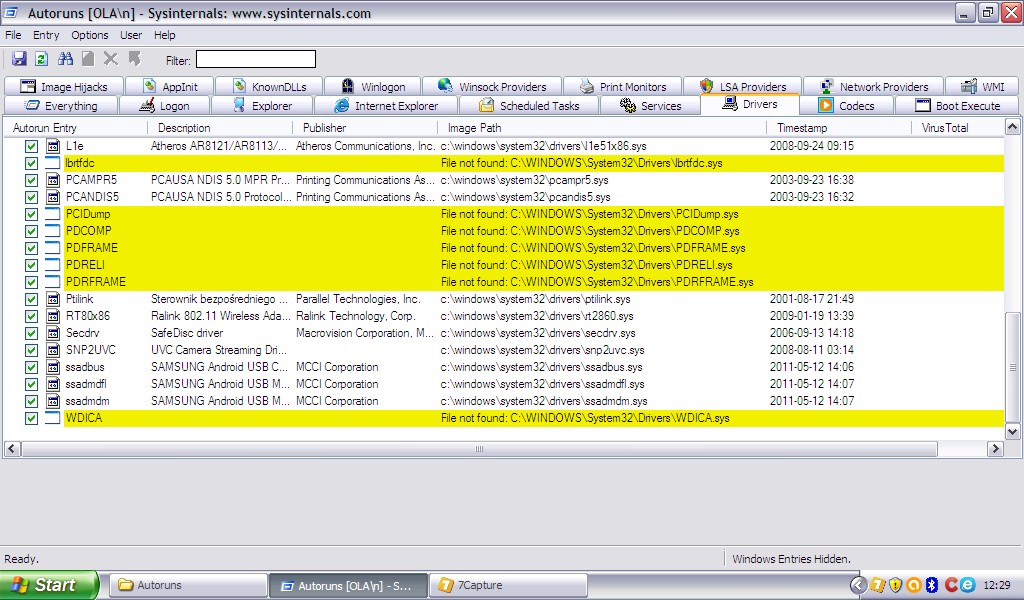Click the horizontal scrollbar left arrow
Viewport: 1024px width, 600px height.
click(x=12, y=449)
